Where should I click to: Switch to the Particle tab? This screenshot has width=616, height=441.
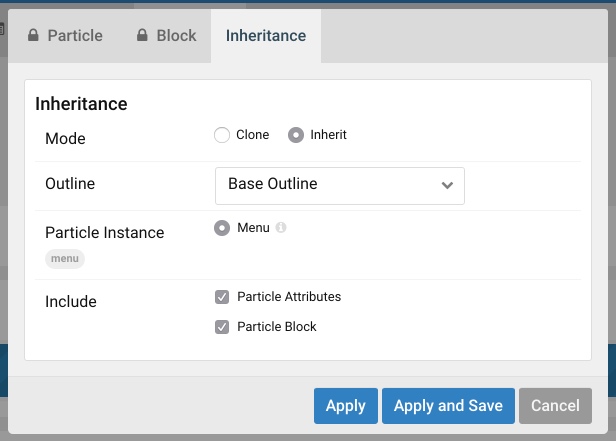64,36
